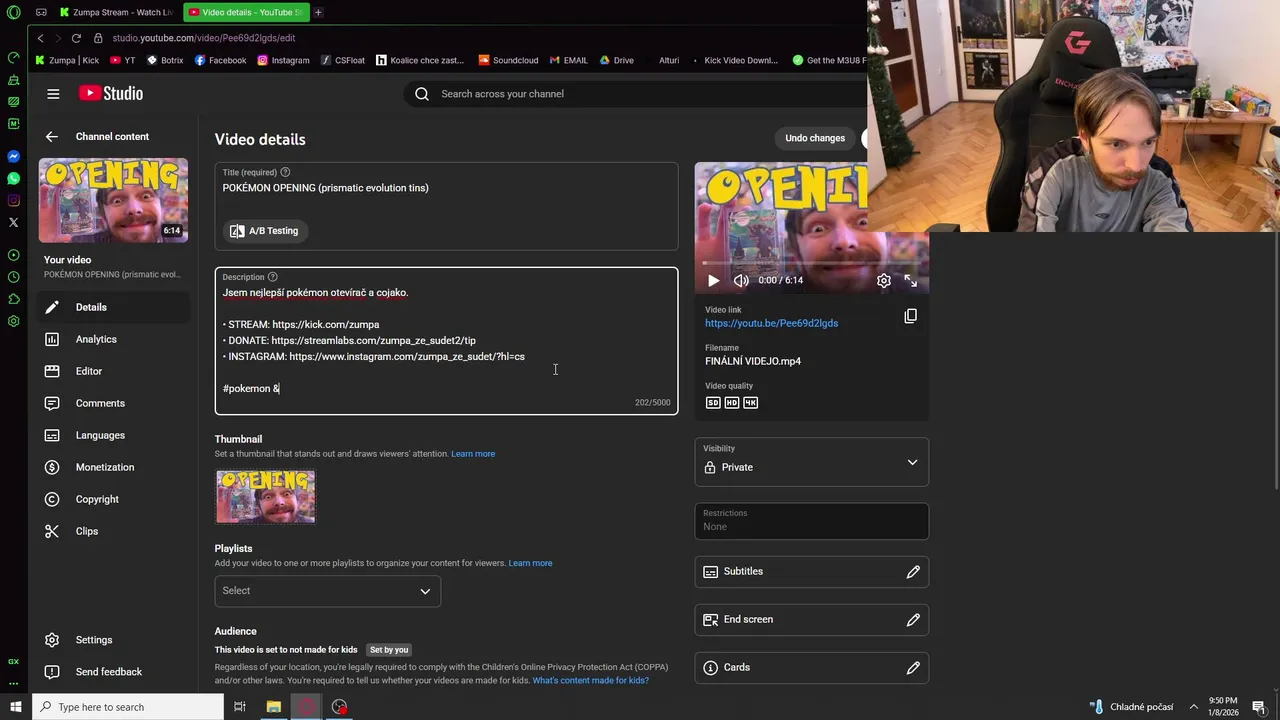Open Zumpa | Kick bookmark
This screenshot has height=720, width=1280.
(x=67, y=60)
